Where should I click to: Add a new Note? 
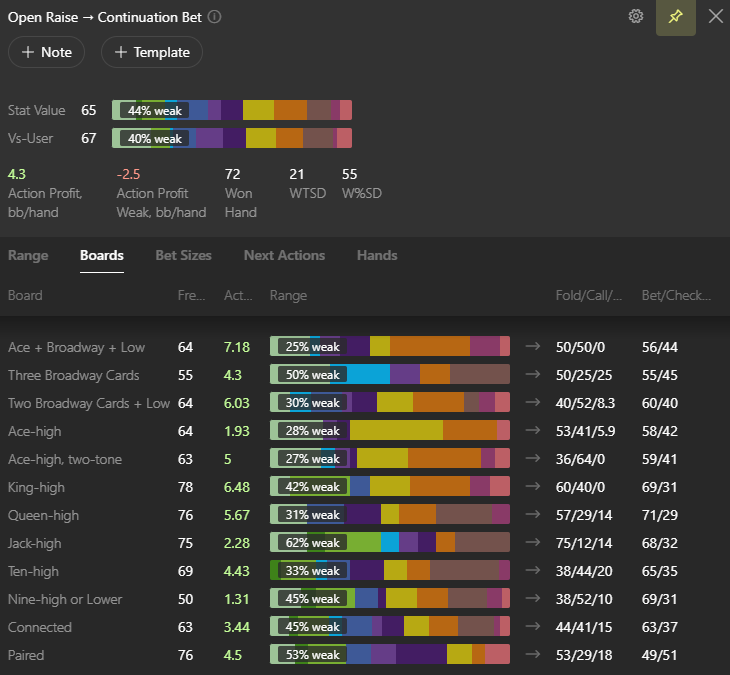coord(47,52)
